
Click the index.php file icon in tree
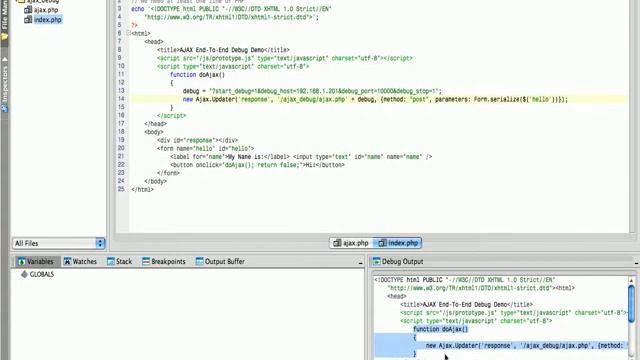(x=28, y=19)
